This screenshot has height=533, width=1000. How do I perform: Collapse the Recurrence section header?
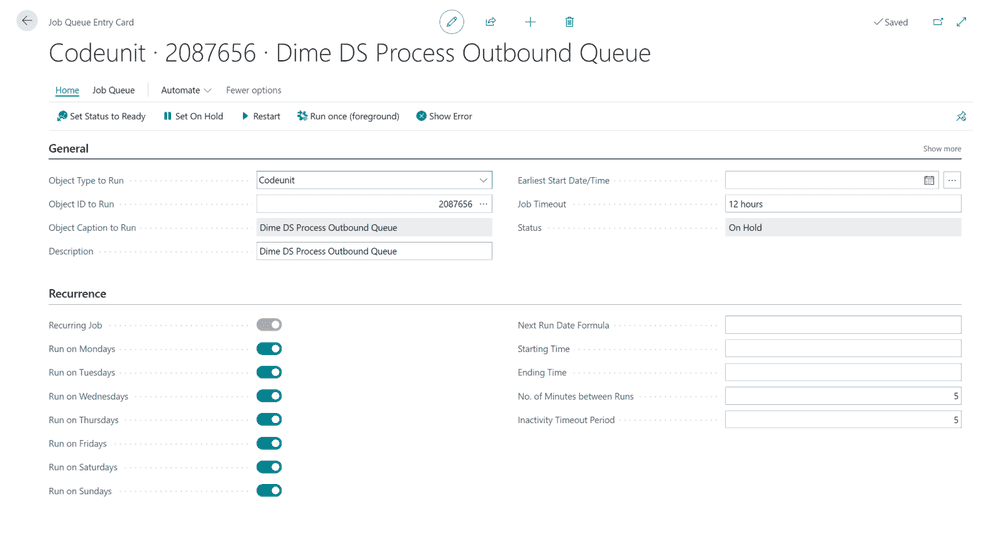pos(77,294)
